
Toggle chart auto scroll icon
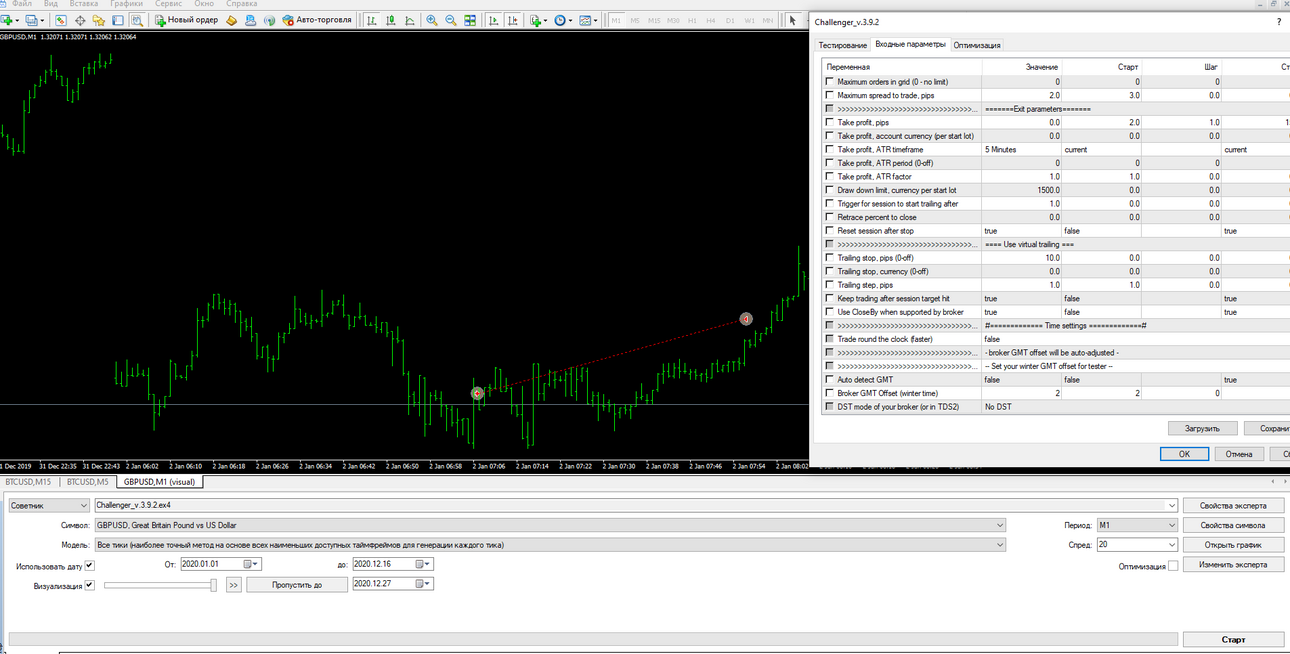[x=494, y=20]
